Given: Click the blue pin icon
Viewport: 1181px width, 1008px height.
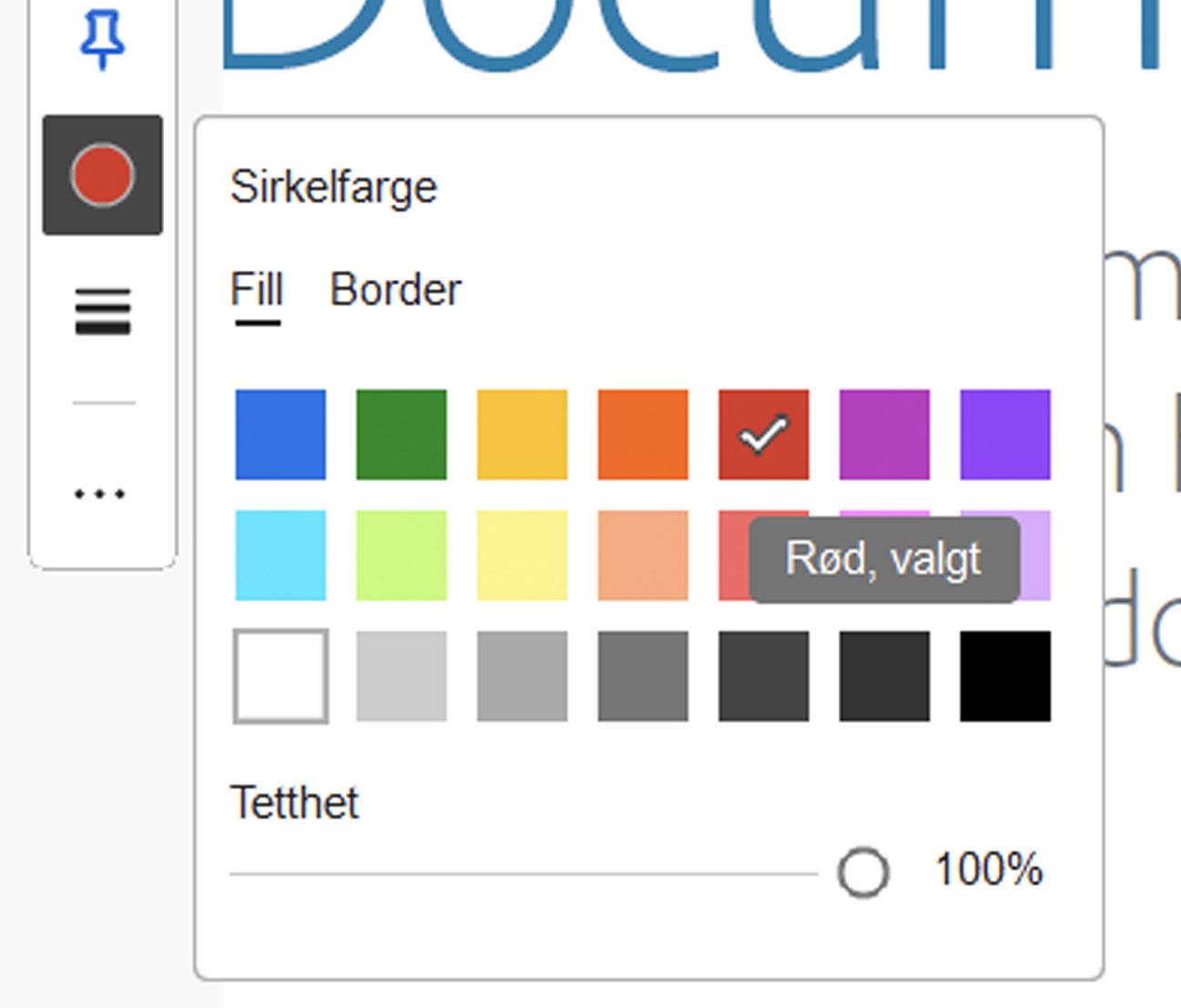Looking at the screenshot, I should [102, 41].
